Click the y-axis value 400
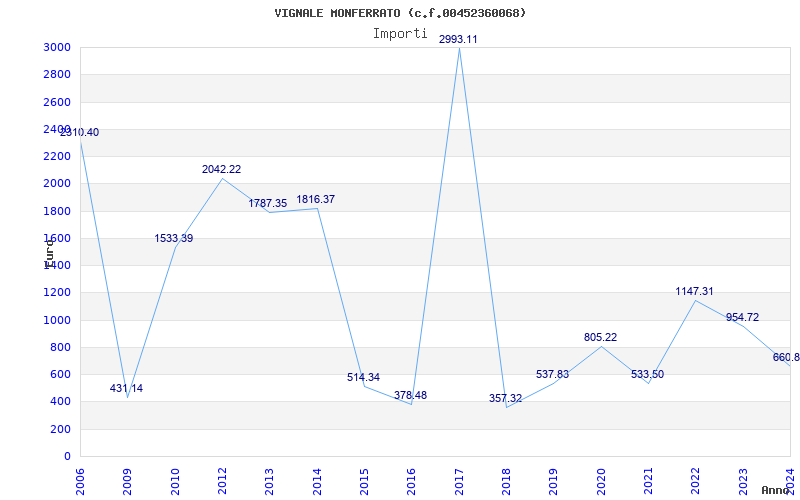 pyautogui.click(x=60, y=402)
